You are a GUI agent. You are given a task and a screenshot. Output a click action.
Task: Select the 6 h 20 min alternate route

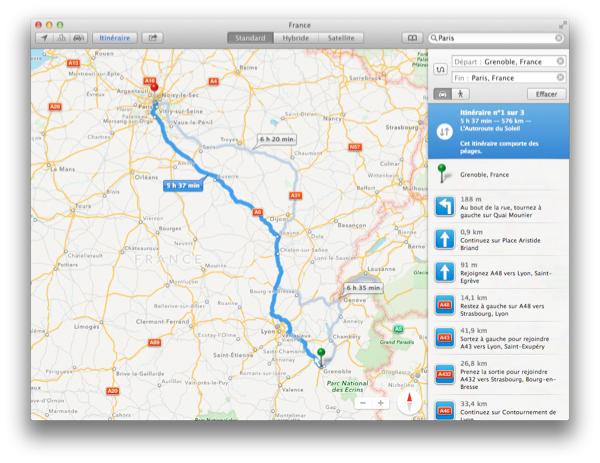(276, 139)
